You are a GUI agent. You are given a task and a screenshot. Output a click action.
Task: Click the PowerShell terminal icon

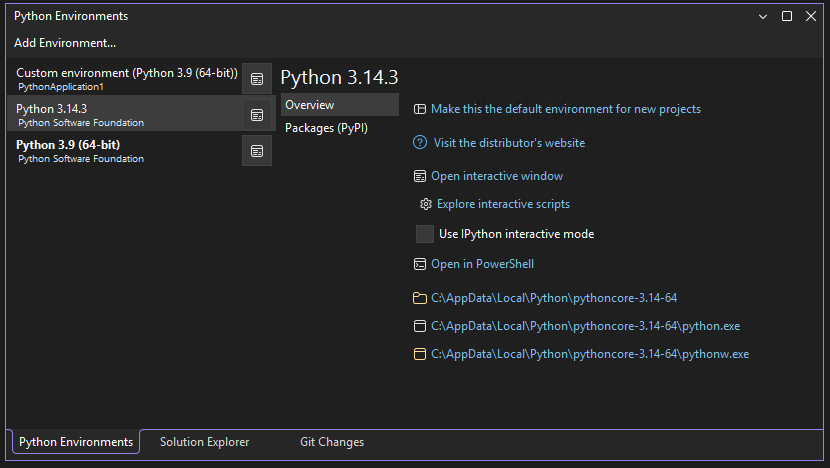pyautogui.click(x=420, y=264)
